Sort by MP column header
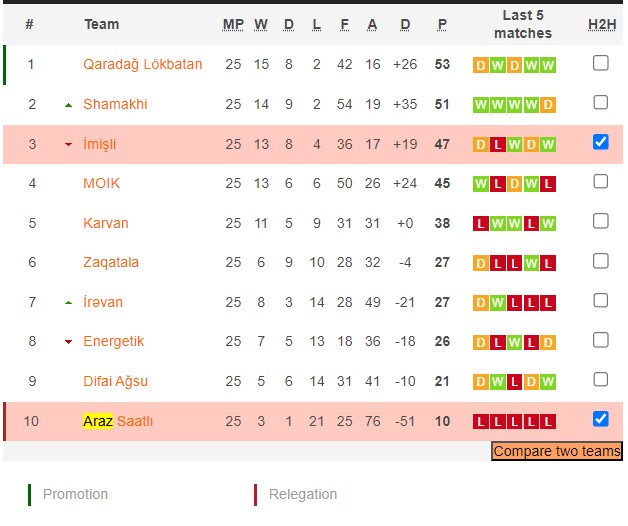Image resolution: width=628 pixels, height=526 pixels. point(233,24)
